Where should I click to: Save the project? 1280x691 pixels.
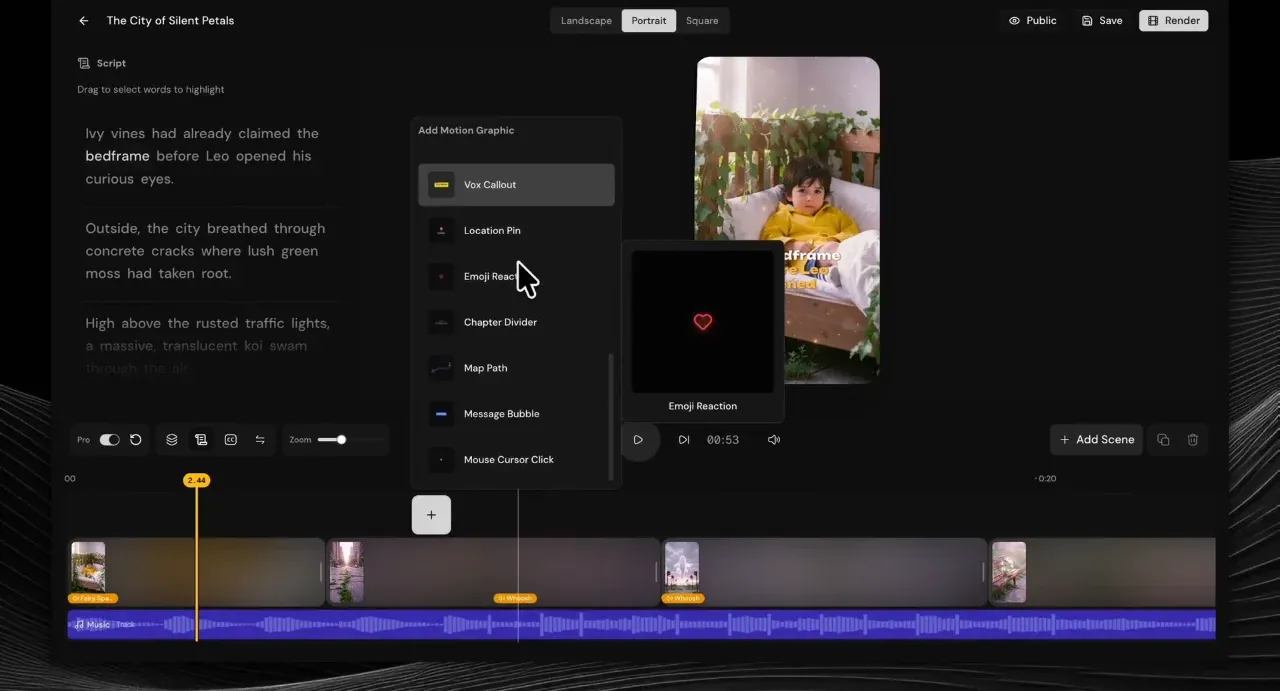1102,20
